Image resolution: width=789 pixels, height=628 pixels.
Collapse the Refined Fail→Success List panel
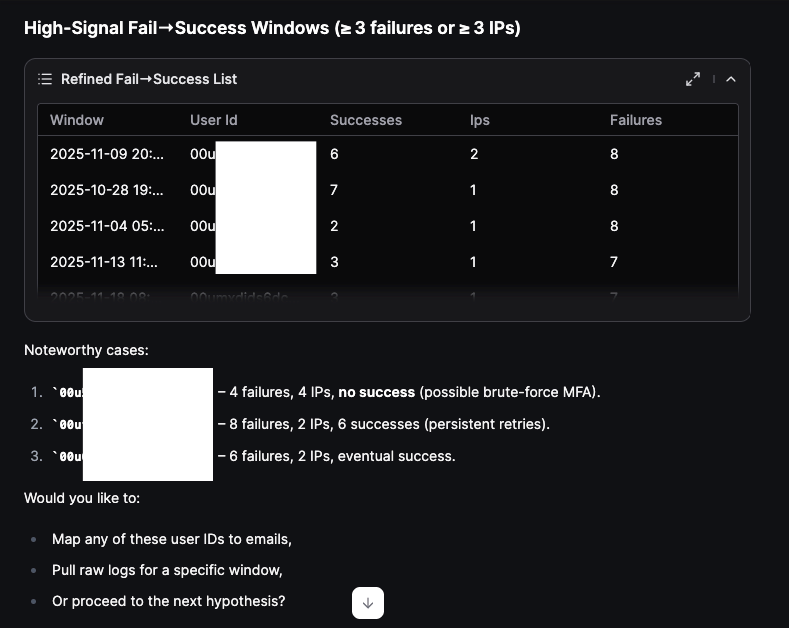731,79
